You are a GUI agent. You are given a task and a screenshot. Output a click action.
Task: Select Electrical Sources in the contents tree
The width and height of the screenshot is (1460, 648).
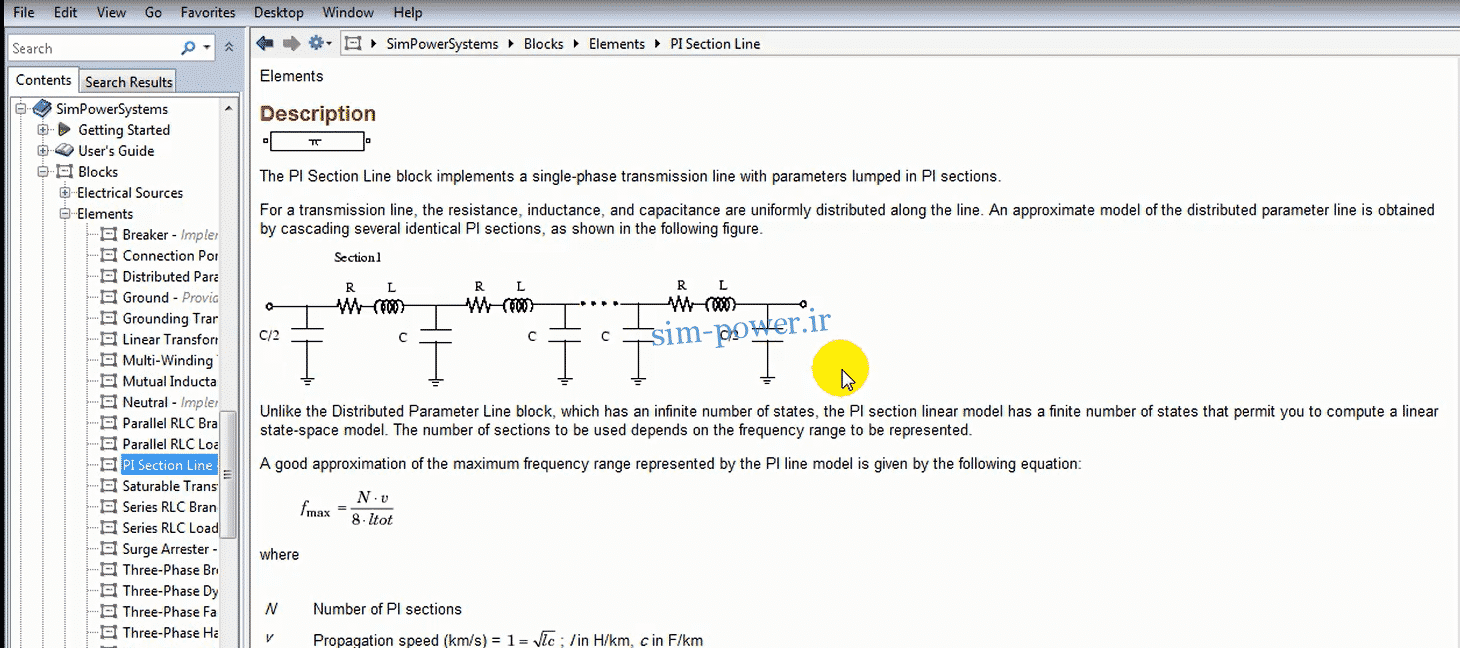(x=130, y=193)
